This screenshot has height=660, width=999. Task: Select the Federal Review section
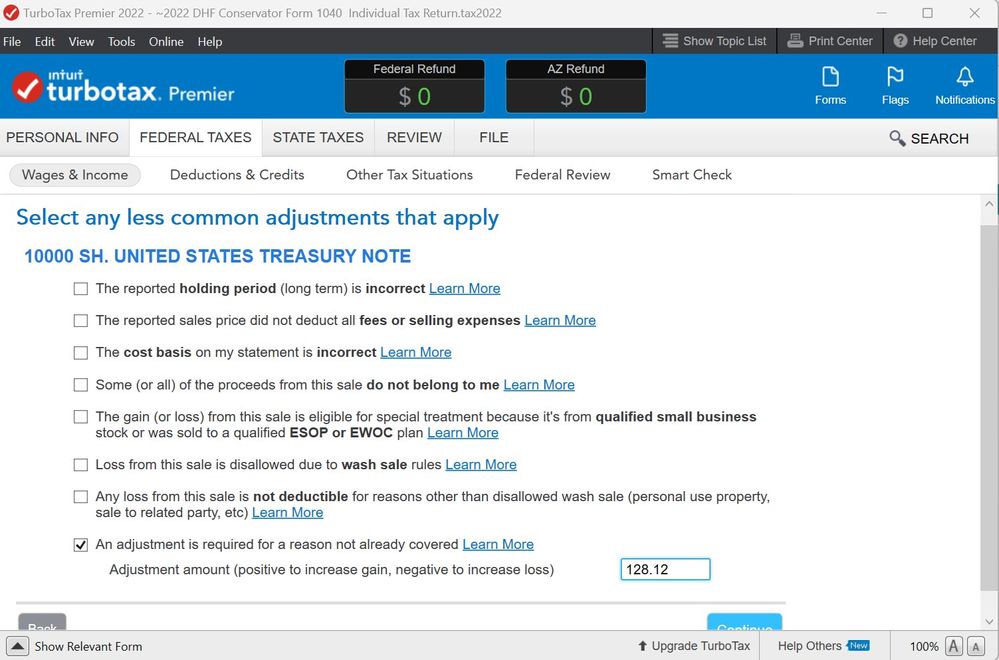[x=563, y=175]
